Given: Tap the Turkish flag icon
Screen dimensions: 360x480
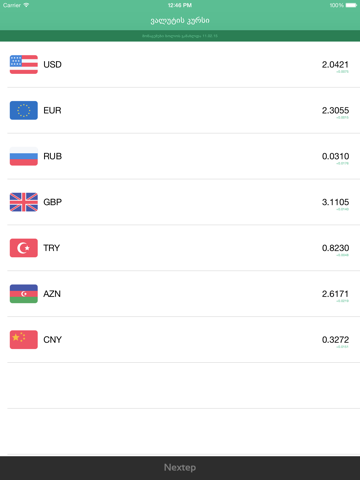Looking at the screenshot, I should click(x=24, y=248).
